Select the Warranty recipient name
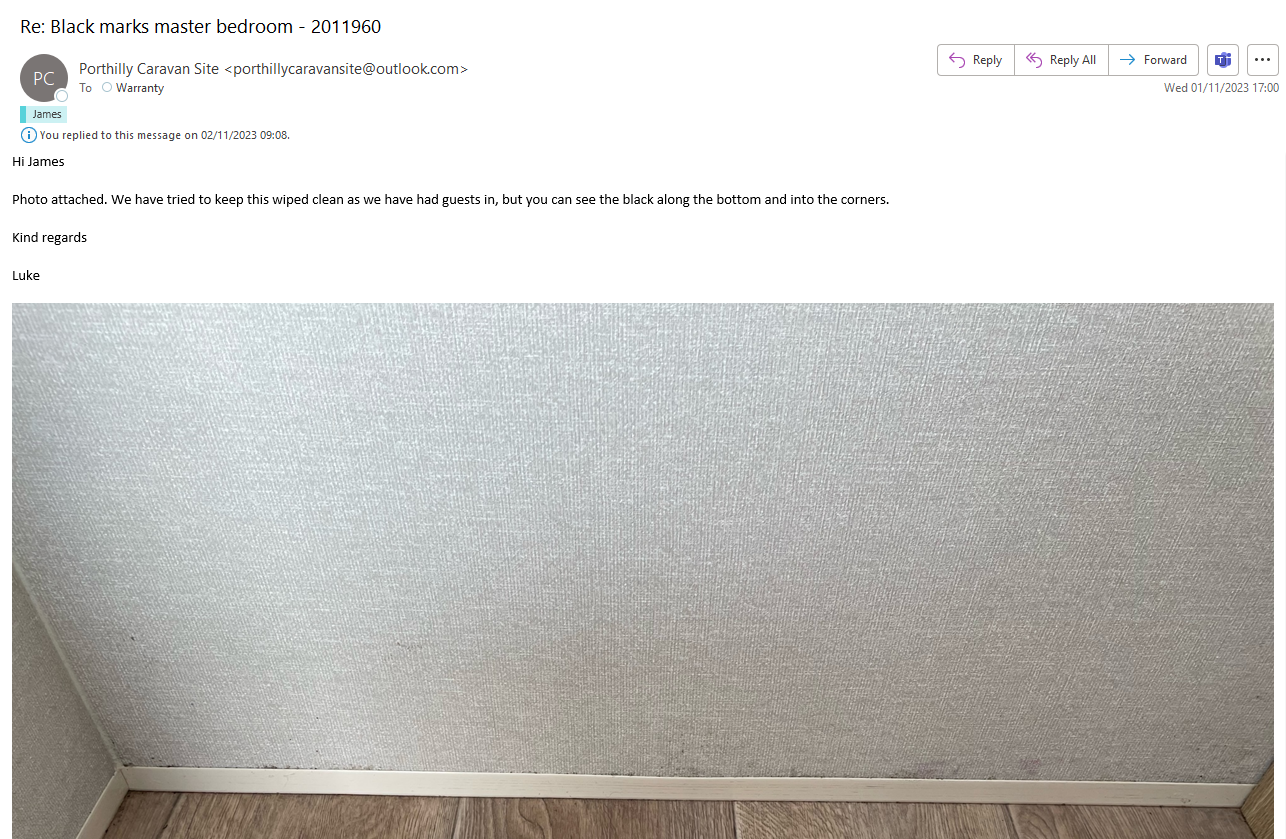1286x839 pixels. click(140, 88)
